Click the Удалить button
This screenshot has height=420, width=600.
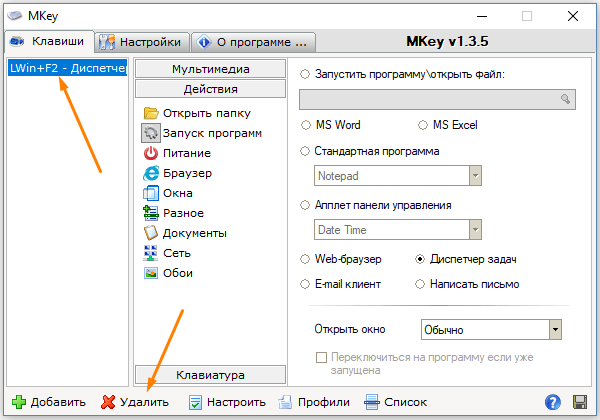pos(135,402)
